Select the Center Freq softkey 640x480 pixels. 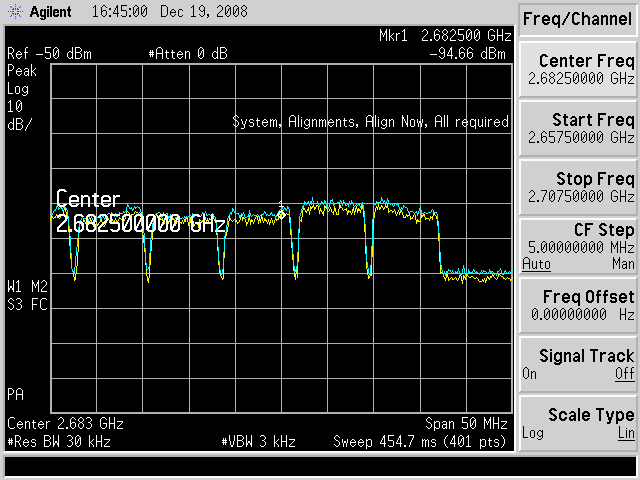(578, 69)
